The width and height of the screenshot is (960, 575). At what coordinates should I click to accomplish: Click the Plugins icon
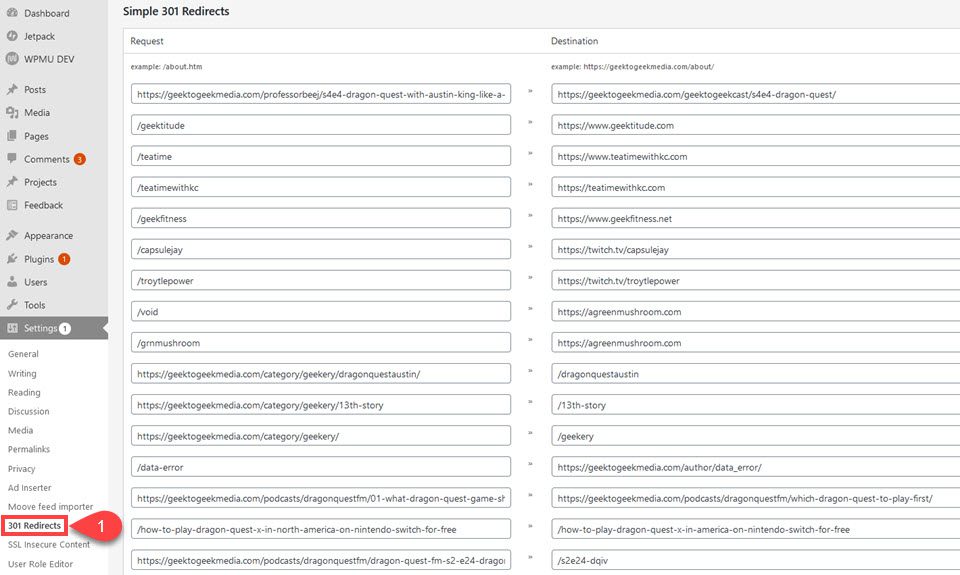pos(12,259)
